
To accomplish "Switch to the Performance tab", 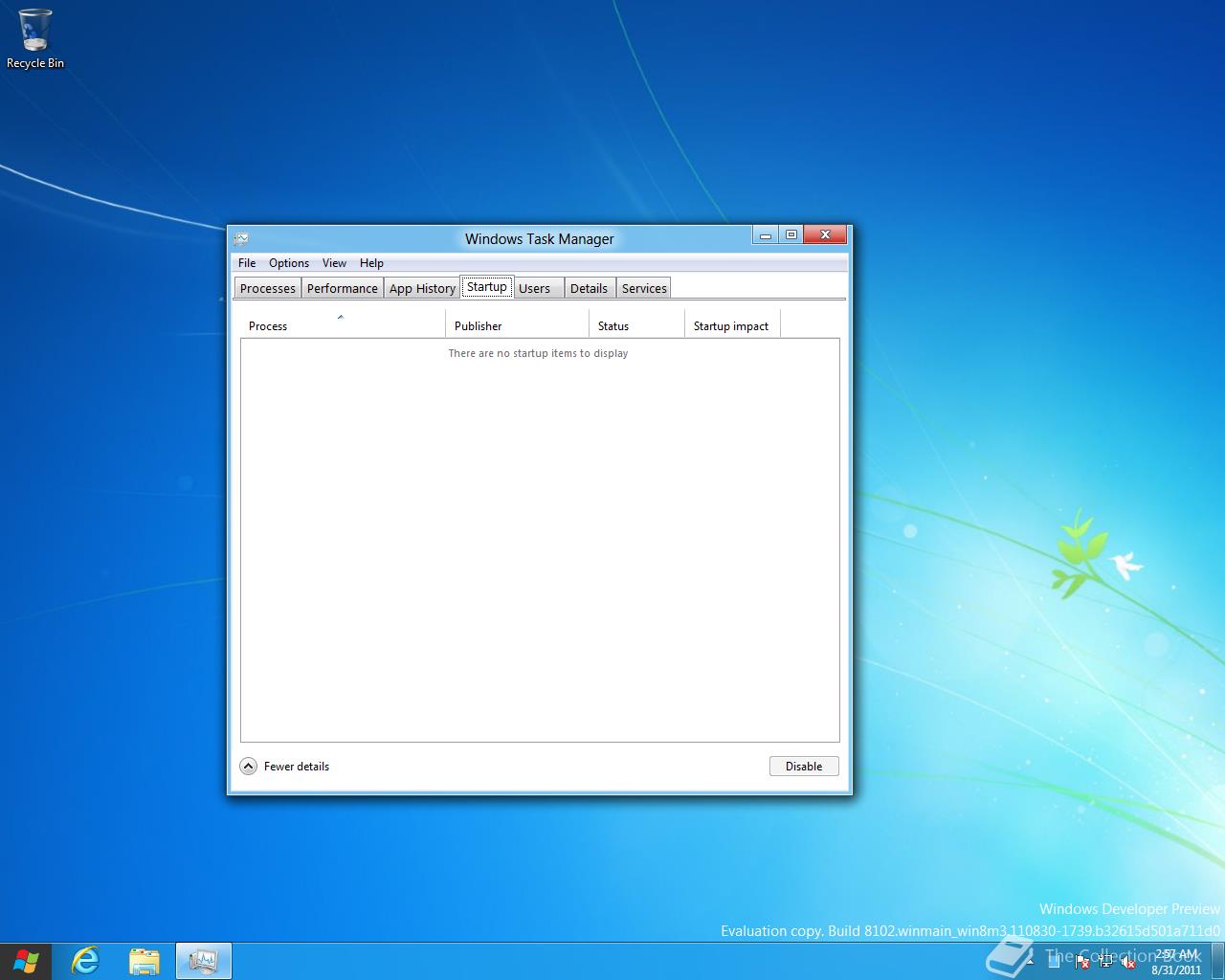I will 343,288.
